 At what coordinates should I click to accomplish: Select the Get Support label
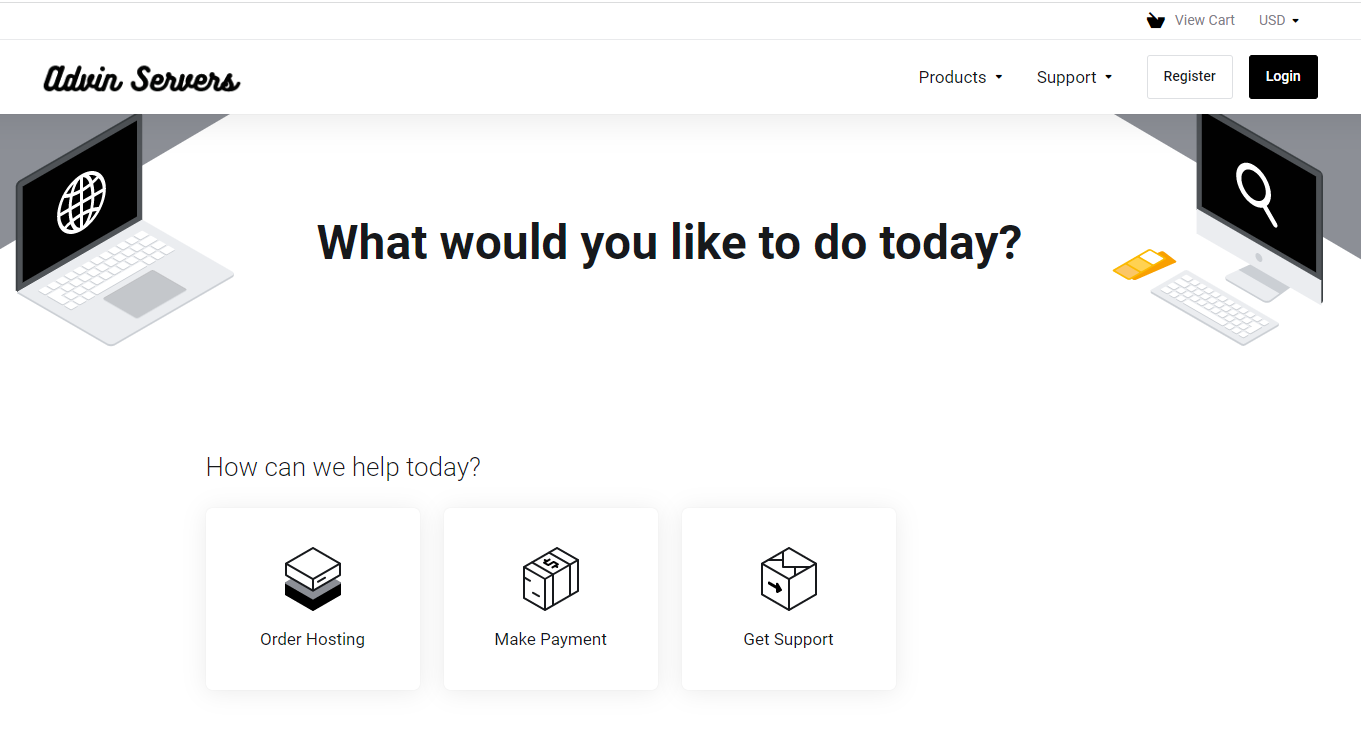pyautogui.click(x=788, y=639)
